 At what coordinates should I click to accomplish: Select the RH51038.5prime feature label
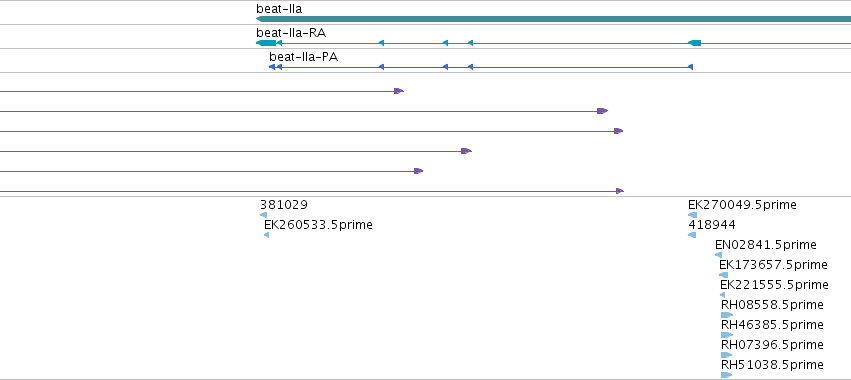[772, 364]
